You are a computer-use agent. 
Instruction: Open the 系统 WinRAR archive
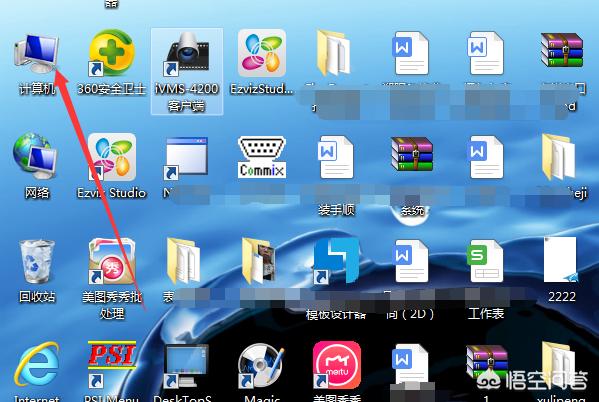412,154
